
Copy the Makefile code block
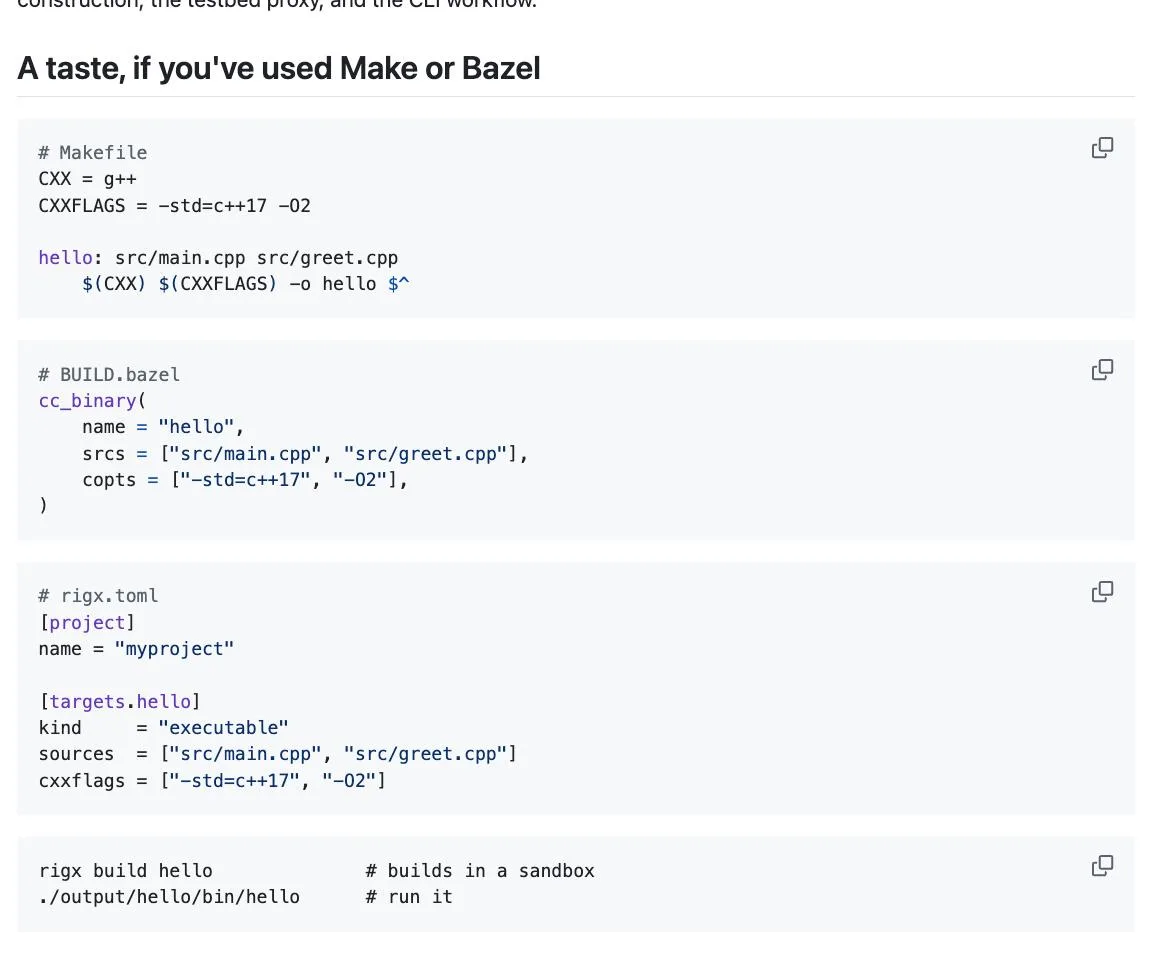click(x=1102, y=148)
